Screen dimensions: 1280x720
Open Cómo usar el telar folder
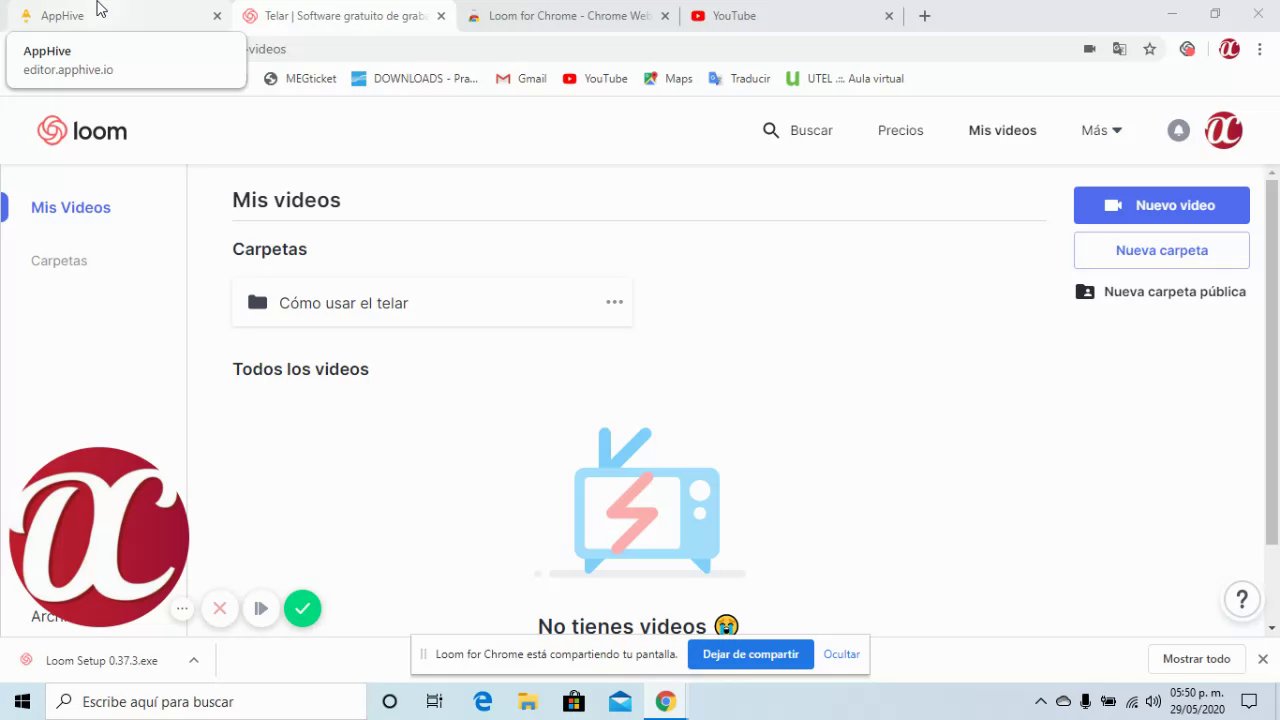click(x=432, y=302)
